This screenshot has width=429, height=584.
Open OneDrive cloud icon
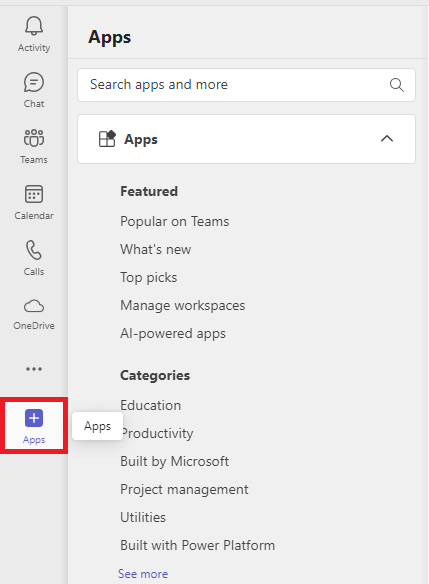tap(34, 306)
